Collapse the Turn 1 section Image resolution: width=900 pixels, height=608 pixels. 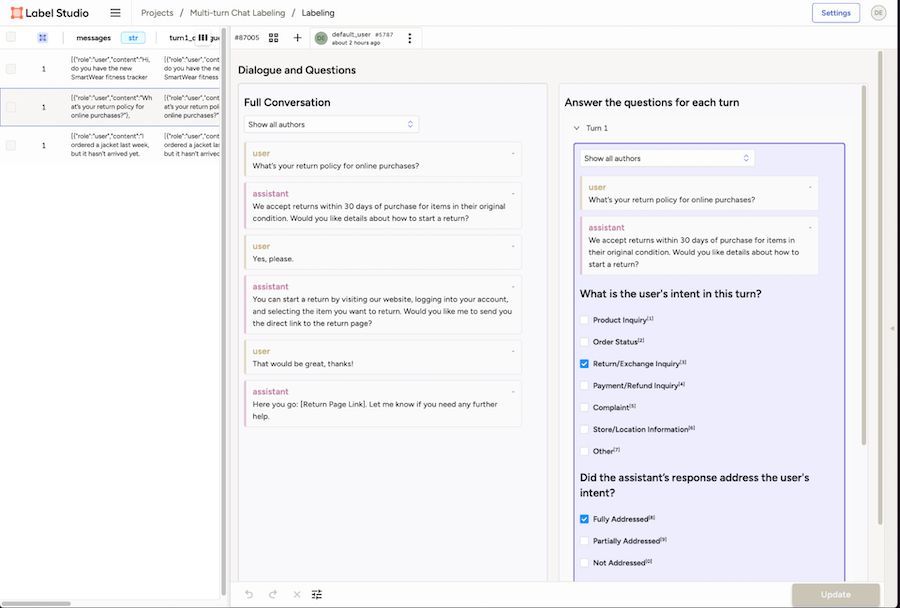point(576,128)
